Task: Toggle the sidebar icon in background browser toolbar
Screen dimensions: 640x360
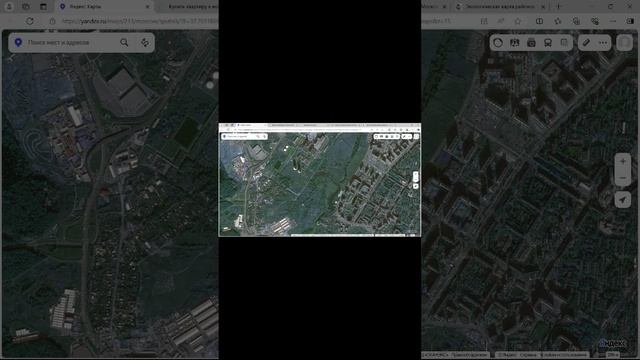Action: (630, 21)
